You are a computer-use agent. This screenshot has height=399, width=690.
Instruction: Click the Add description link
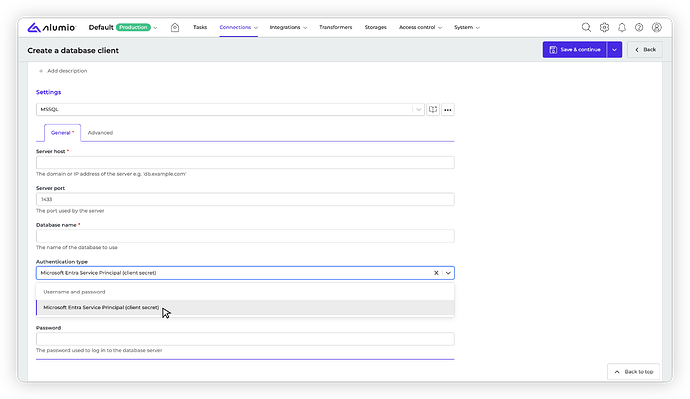tap(67, 71)
